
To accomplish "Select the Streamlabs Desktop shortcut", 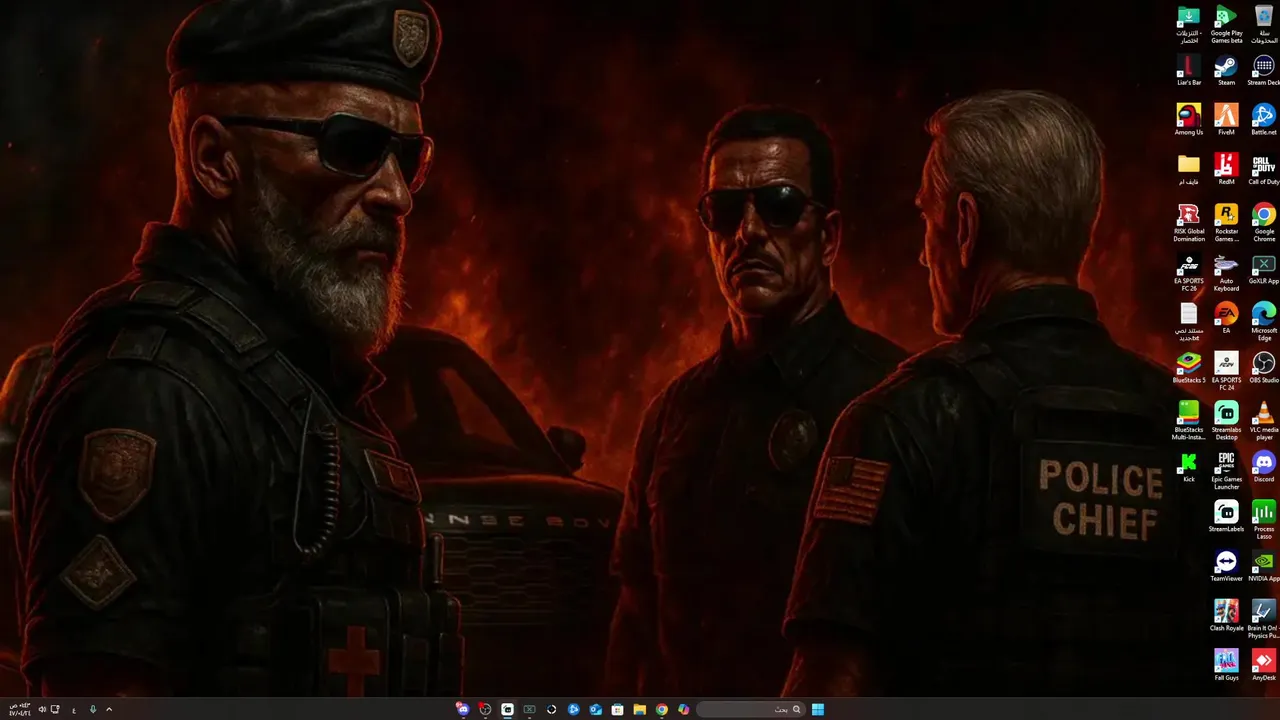I will [x=1226, y=421].
